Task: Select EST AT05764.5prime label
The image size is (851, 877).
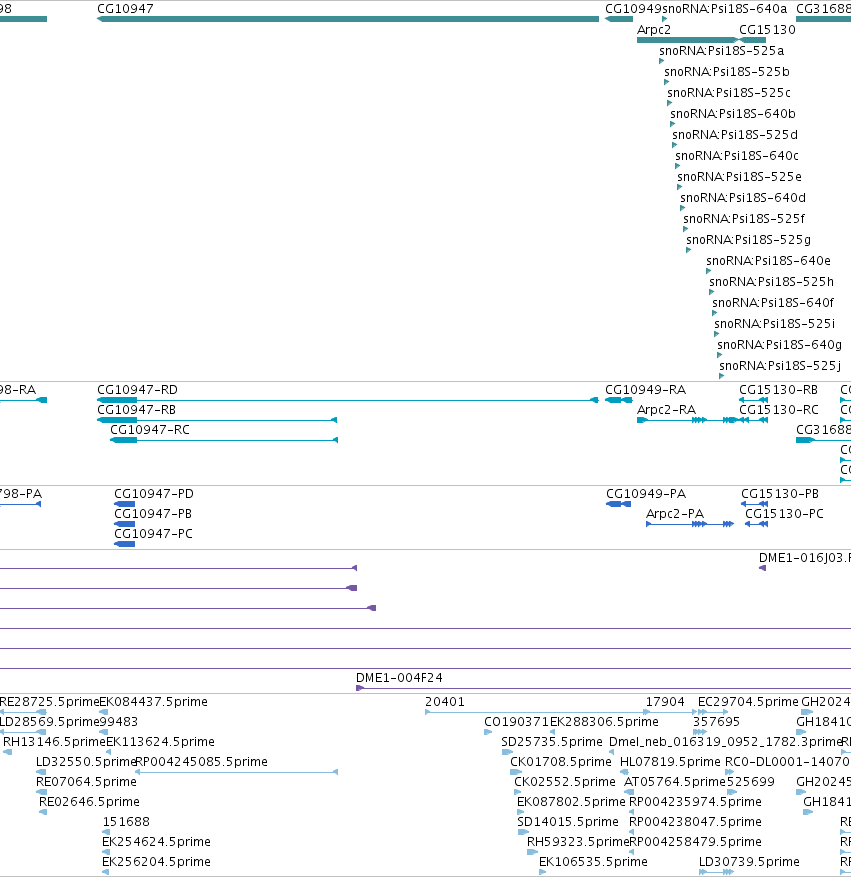Action: tap(675, 782)
